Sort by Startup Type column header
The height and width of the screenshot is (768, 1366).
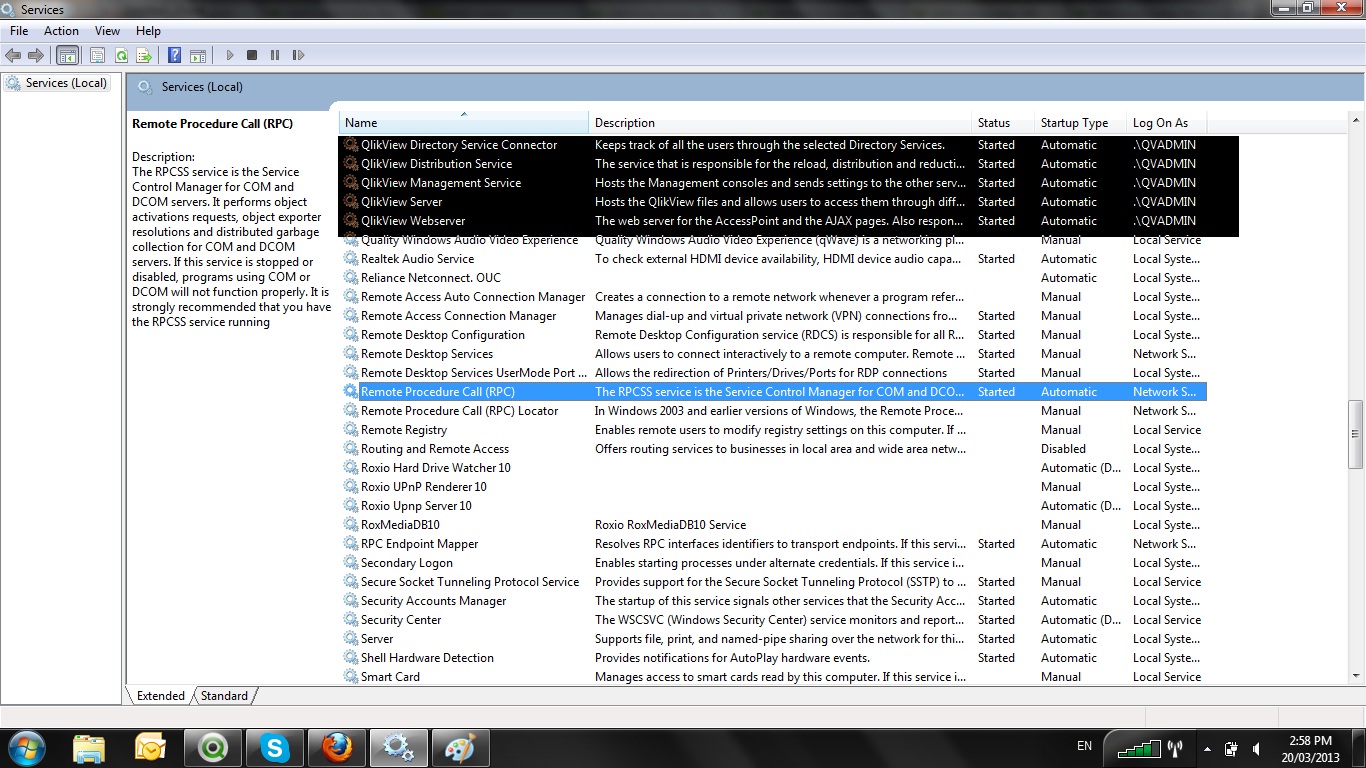click(x=1080, y=123)
